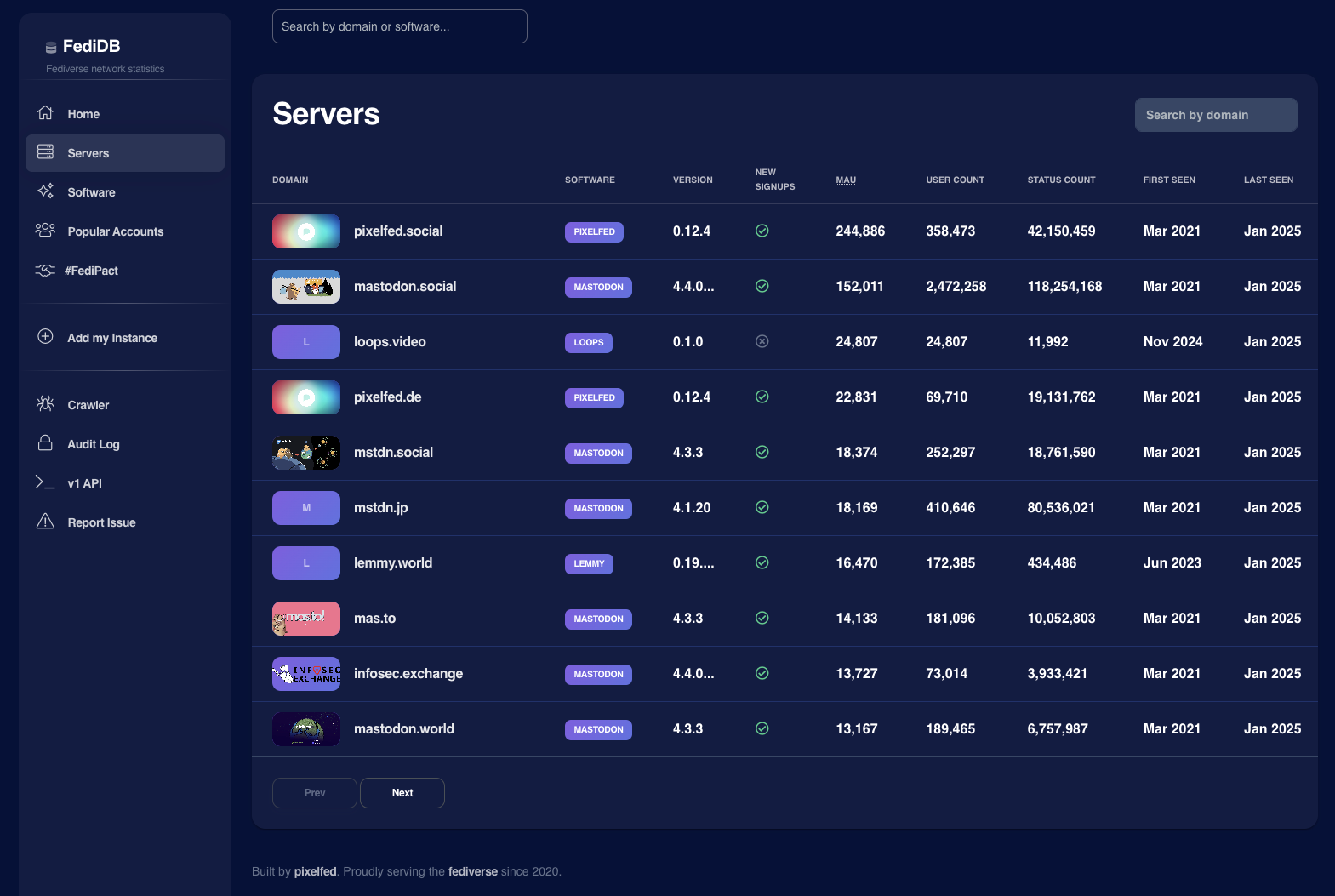Select Servers in the sidebar menu
Viewport: 1335px width, 896px height.
125,153
